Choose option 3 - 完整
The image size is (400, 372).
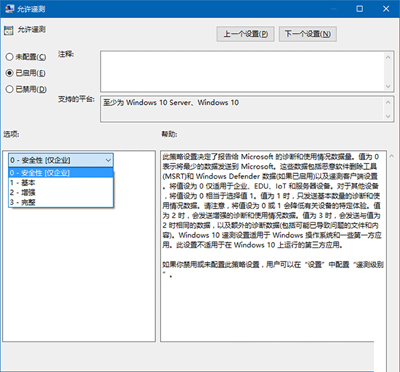[61, 202]
